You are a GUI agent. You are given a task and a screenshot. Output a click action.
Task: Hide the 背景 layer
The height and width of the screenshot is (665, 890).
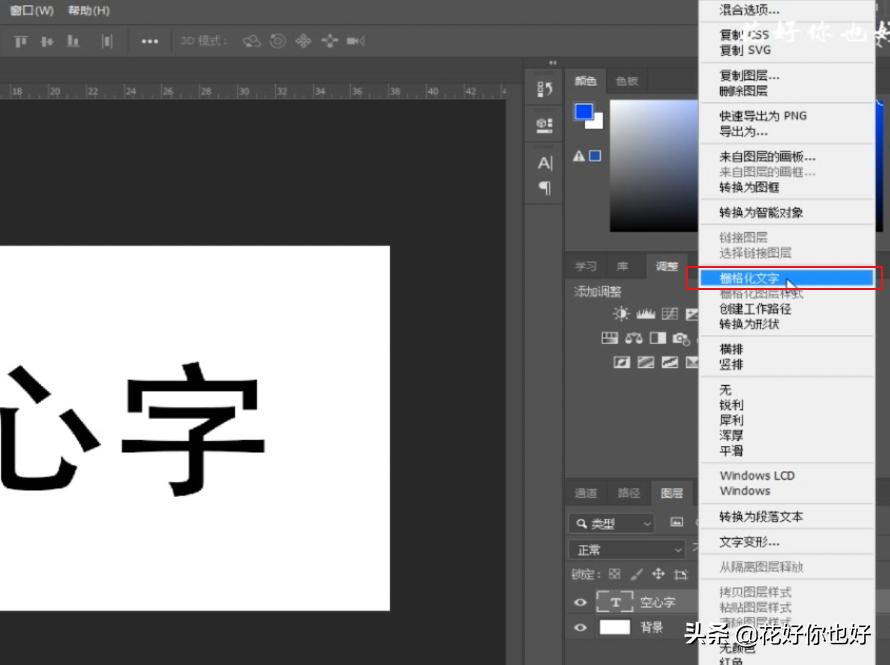[x=580, y=626]
